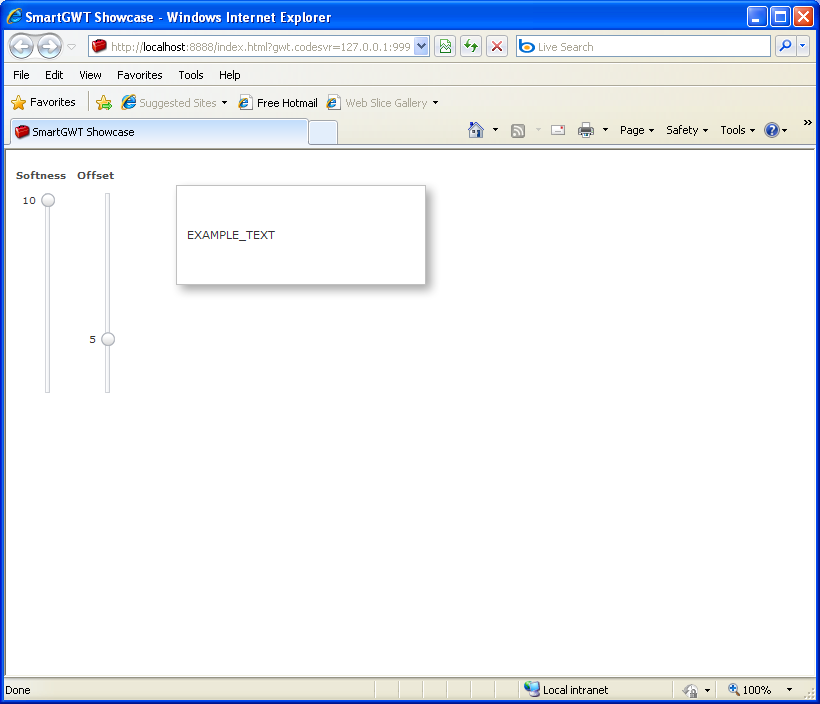Click the Softness slider thumb
This screenshot has height=704, width=820.
[x=48, y=200]
